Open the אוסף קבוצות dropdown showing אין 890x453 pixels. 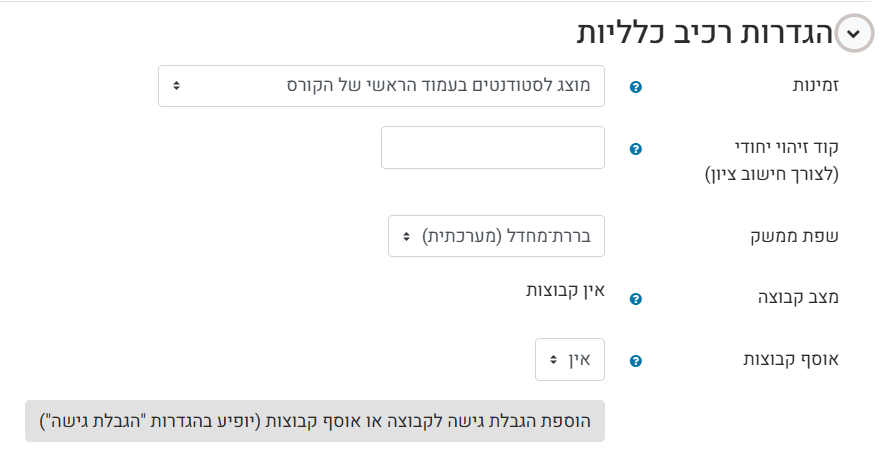pos(570,359)
